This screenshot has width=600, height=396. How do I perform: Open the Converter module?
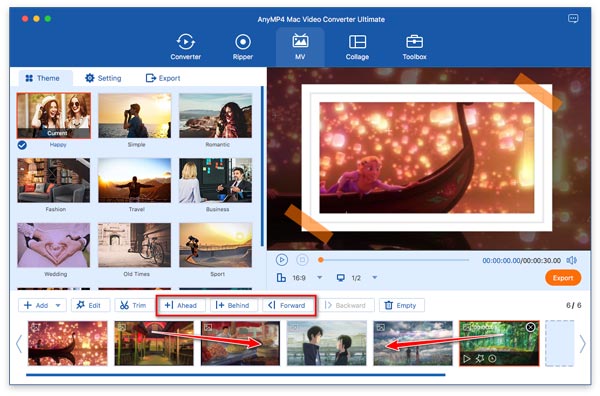(185, 47)
